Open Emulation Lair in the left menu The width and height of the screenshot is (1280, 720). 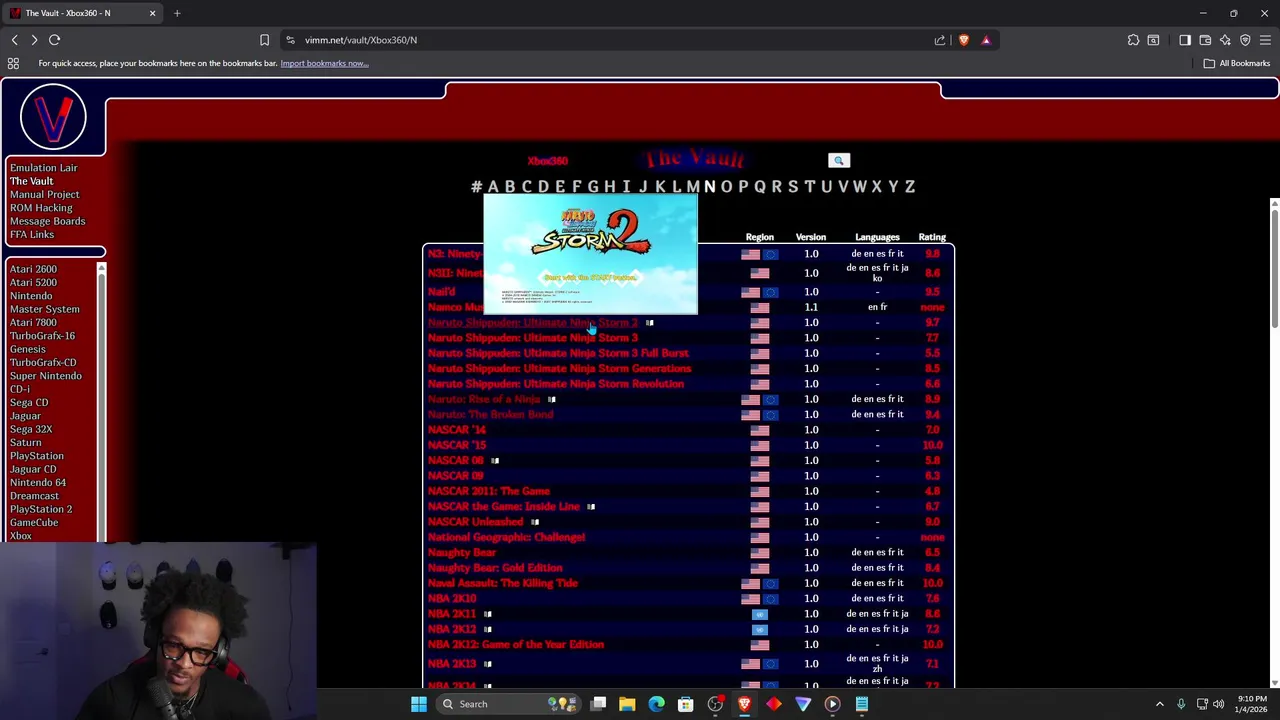point(43,168)
